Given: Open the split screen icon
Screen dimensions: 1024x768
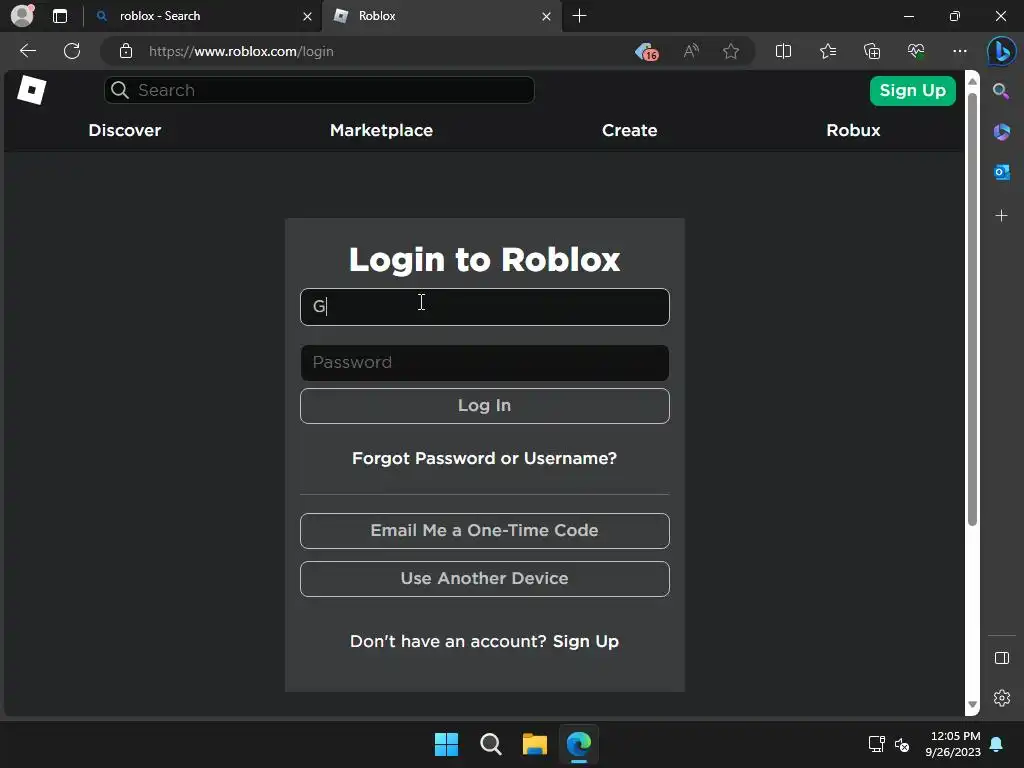Looking at the screenshot, I should click(x=783, y=51).
